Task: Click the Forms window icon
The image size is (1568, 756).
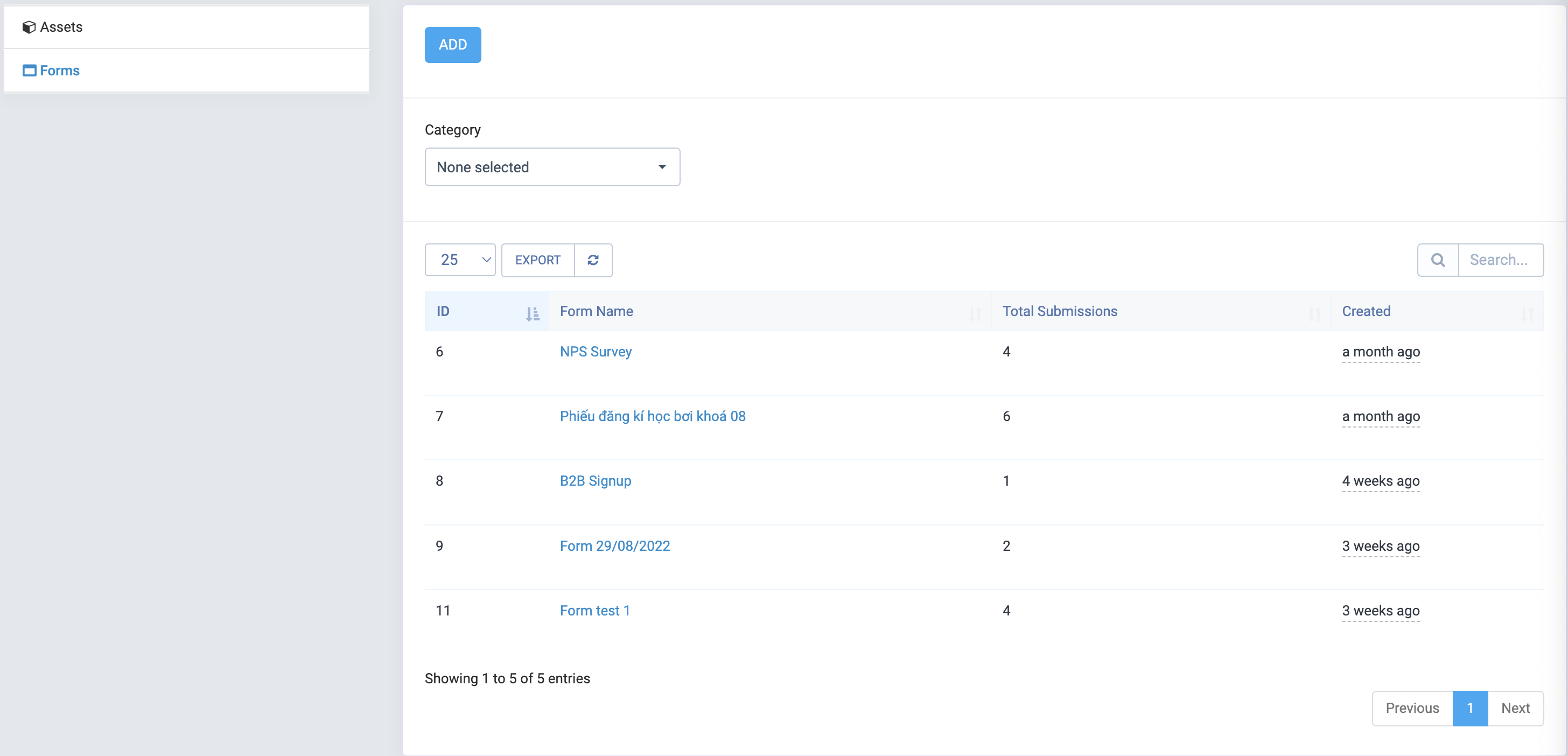Action: (29, 71)
